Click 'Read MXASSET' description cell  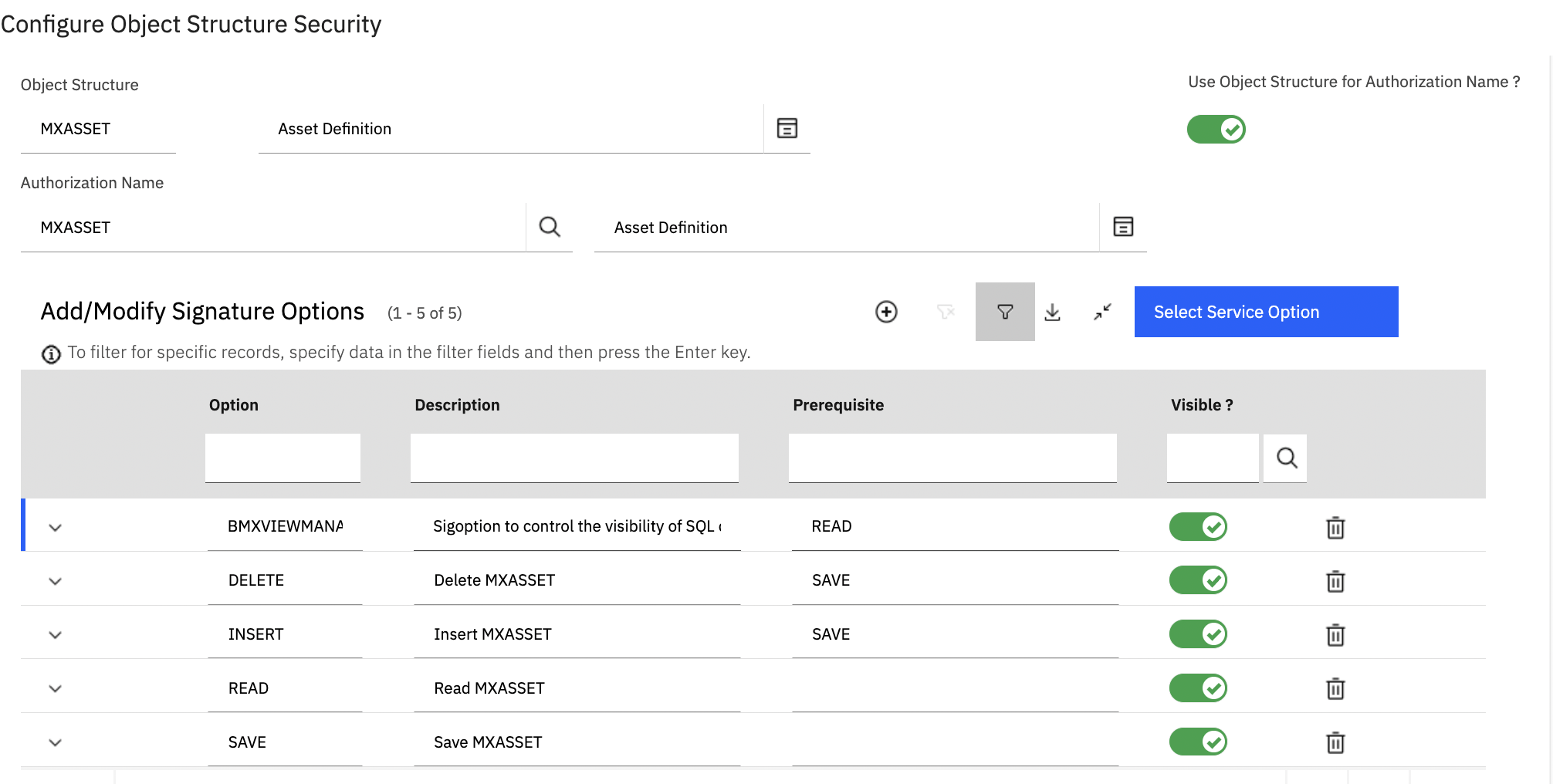[577, 688]
